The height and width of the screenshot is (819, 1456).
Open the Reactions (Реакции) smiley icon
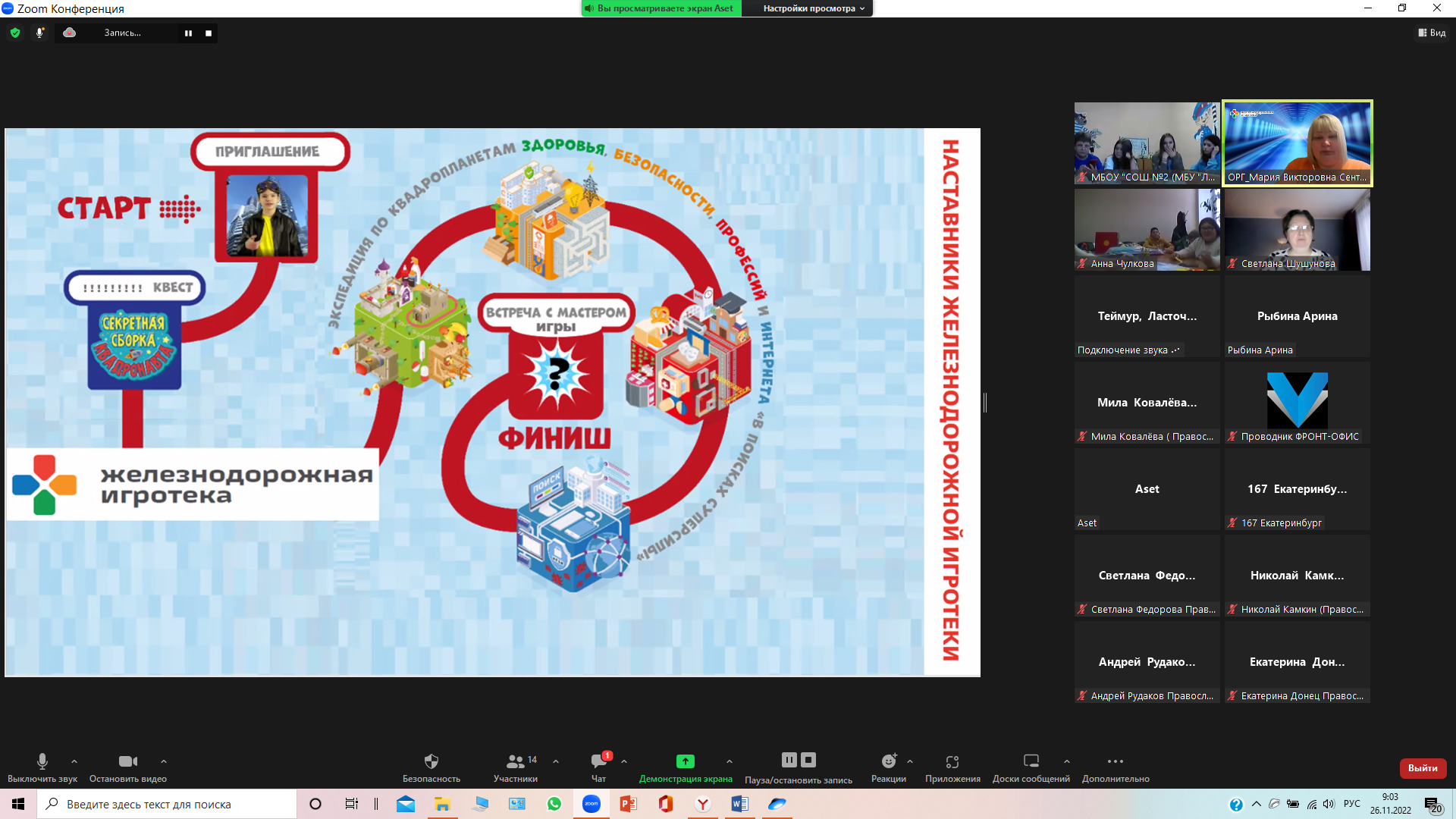[x=889, y=761]
